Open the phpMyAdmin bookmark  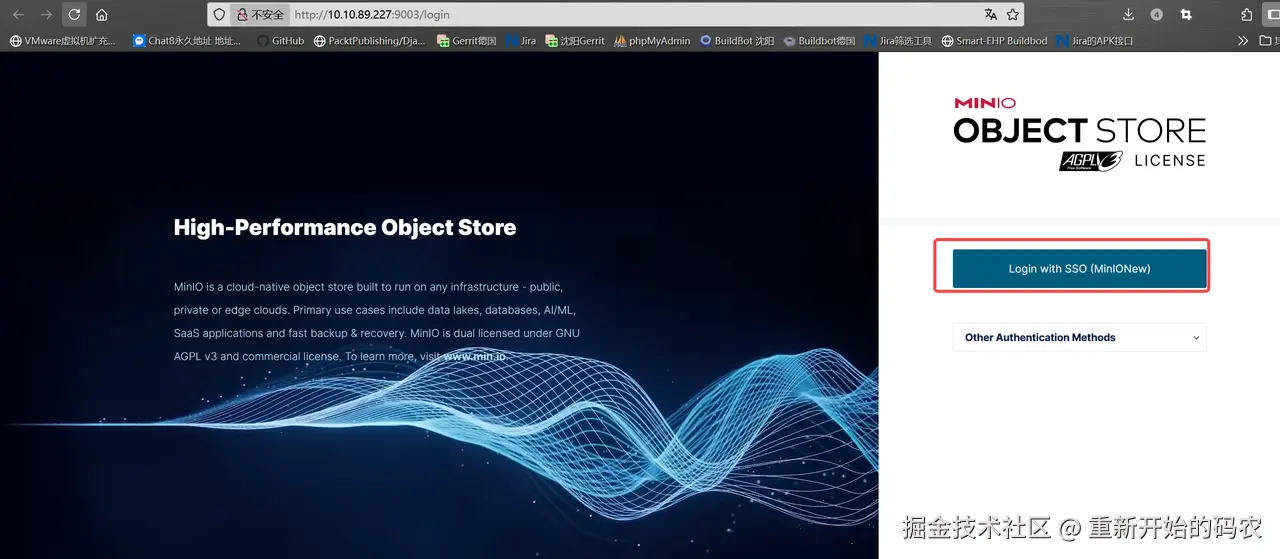652,41
